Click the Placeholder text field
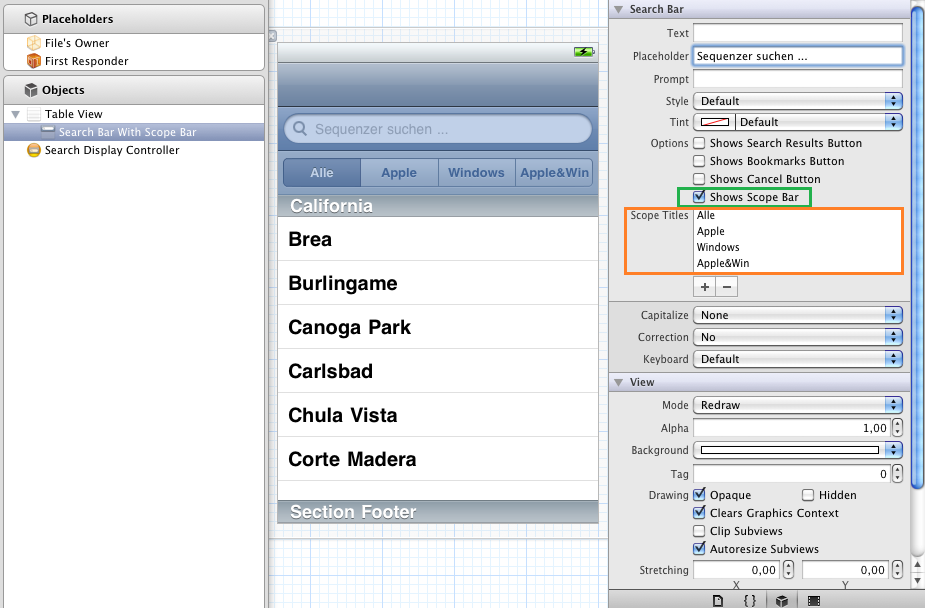The image size is (925, 608). click(797, 57)
